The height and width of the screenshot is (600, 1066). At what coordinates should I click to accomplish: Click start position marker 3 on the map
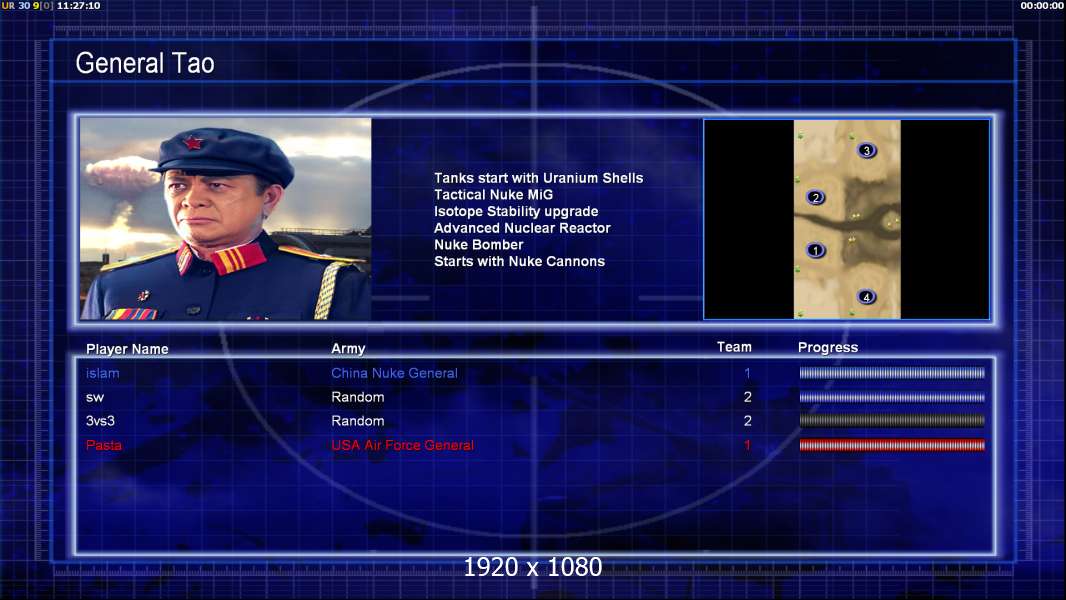pyautogui.click(x=866, y=150)
